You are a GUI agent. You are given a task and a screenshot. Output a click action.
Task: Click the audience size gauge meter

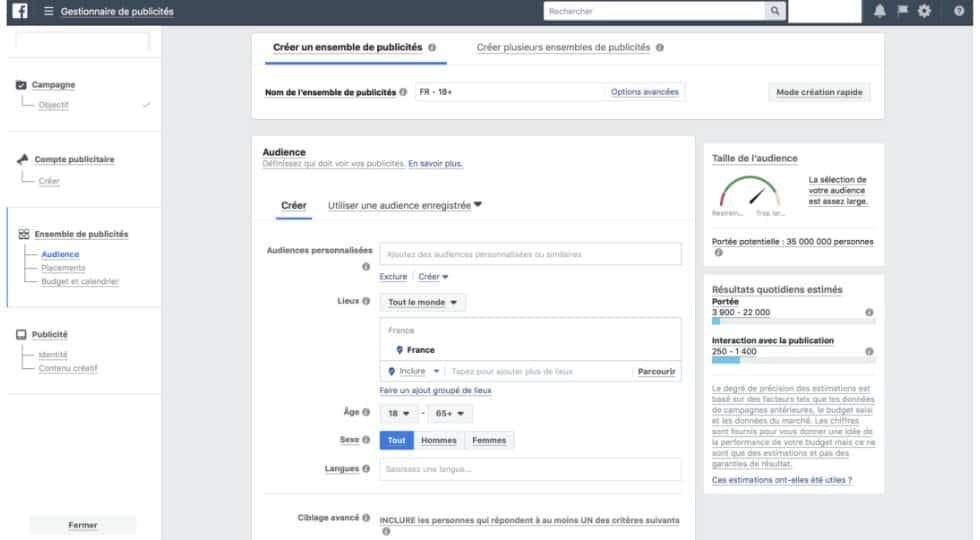(749, 191)
